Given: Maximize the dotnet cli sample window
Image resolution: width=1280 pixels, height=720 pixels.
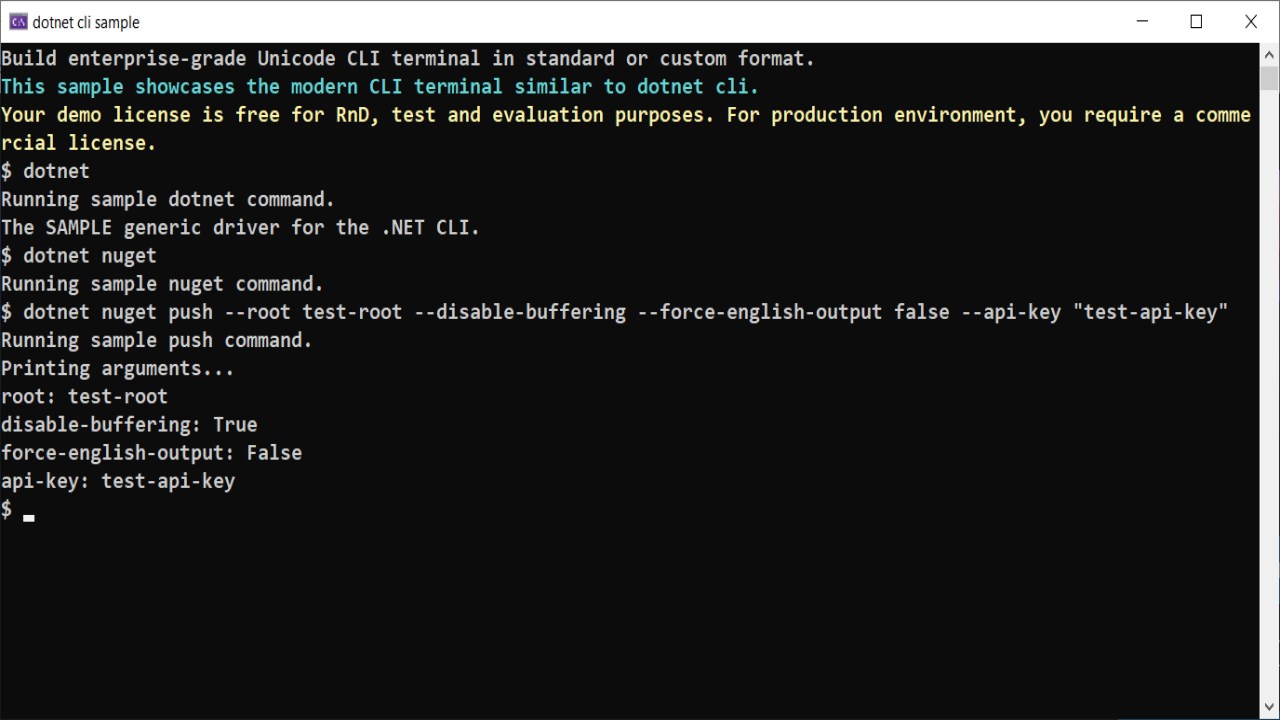Looking at the screenshot, I should tap(1196, 22).
